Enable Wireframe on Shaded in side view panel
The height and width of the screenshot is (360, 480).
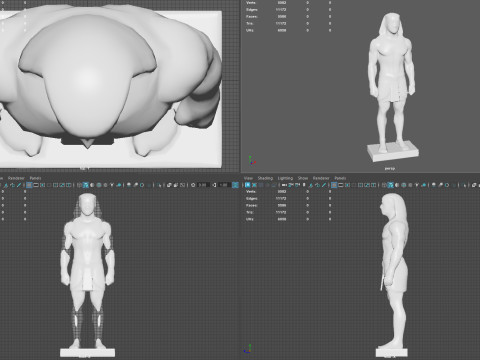click(404, 185)
